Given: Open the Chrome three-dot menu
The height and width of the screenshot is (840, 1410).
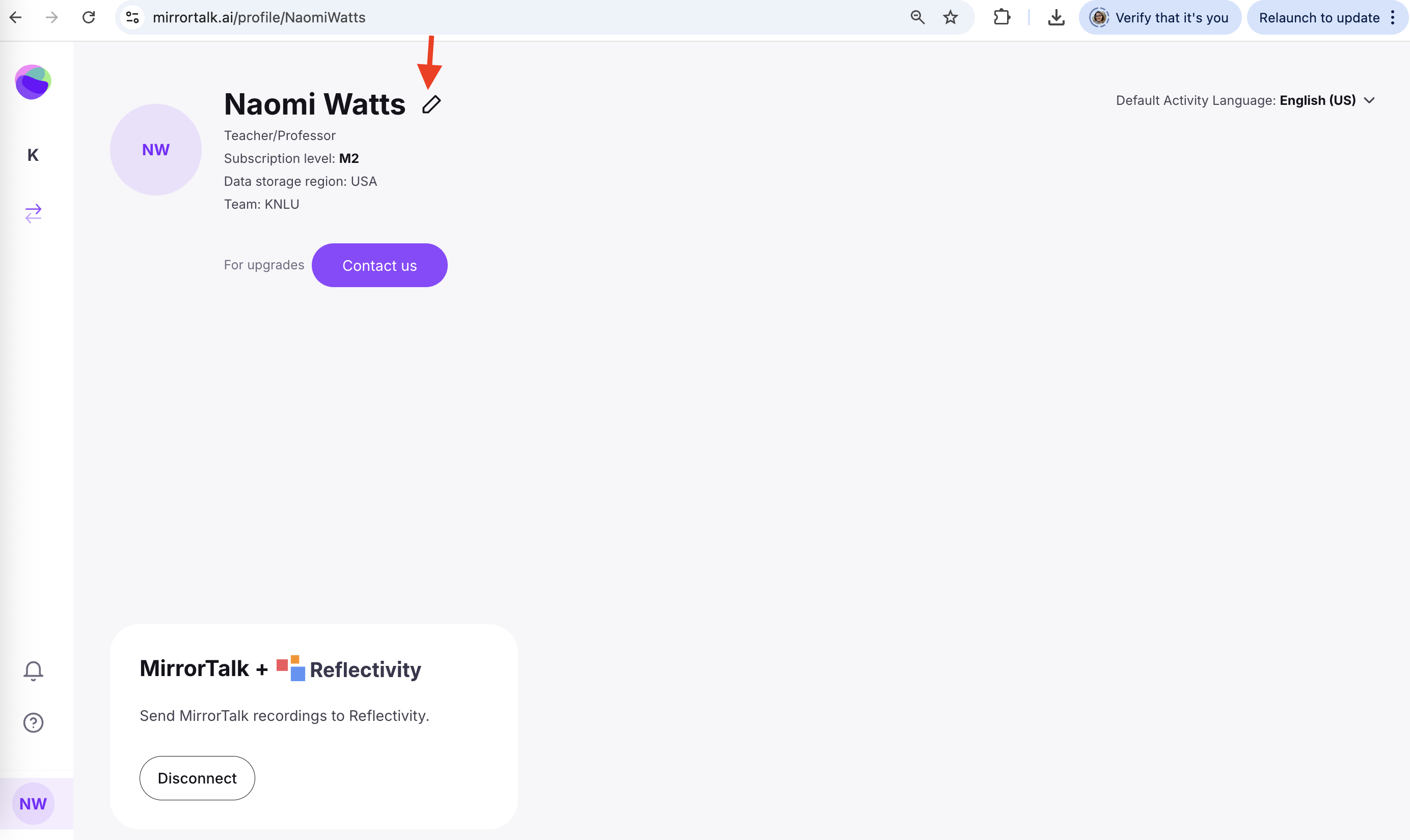Looking at the screenshot, I should click(1393, 17).
